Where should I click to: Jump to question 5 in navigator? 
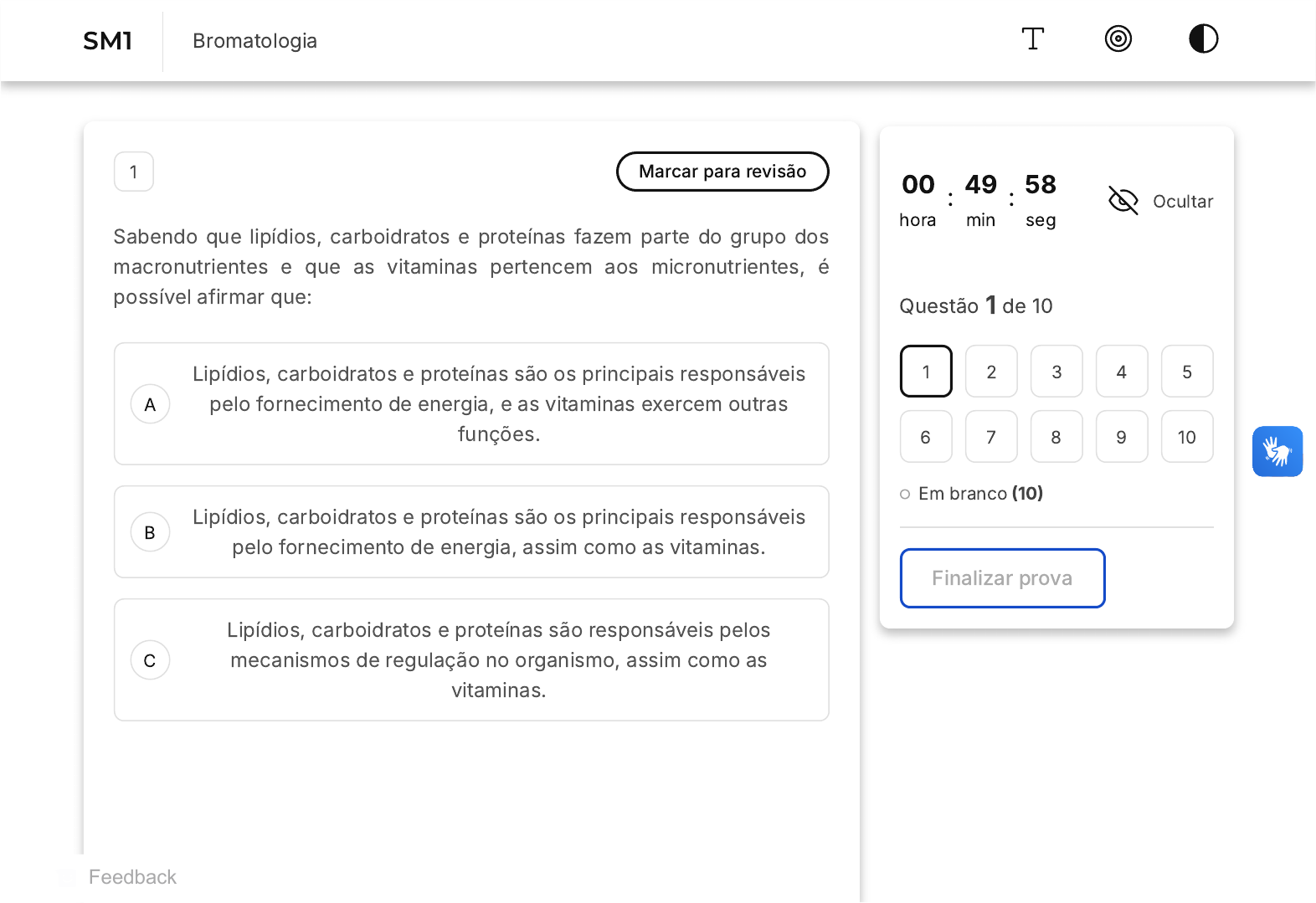coord(1186,372)
